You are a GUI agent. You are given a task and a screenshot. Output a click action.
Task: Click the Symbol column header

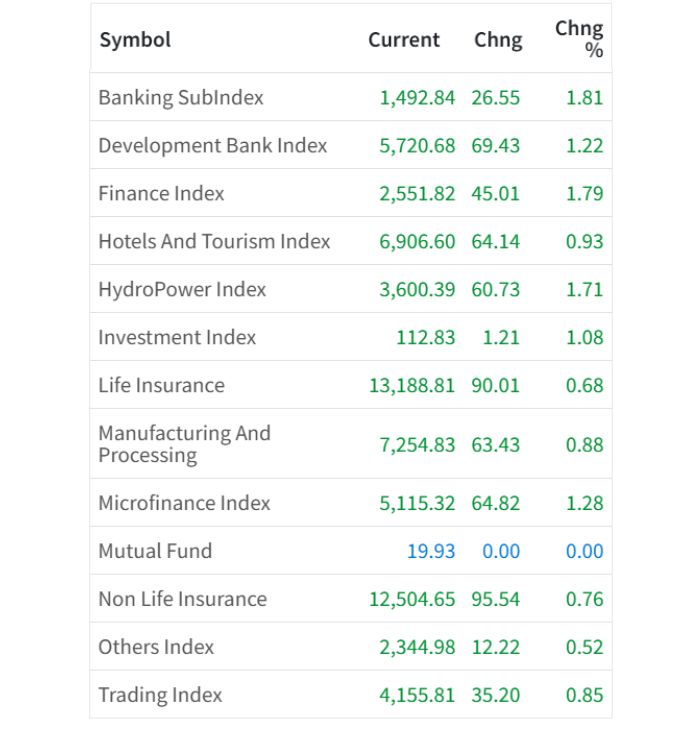(135, 40)
